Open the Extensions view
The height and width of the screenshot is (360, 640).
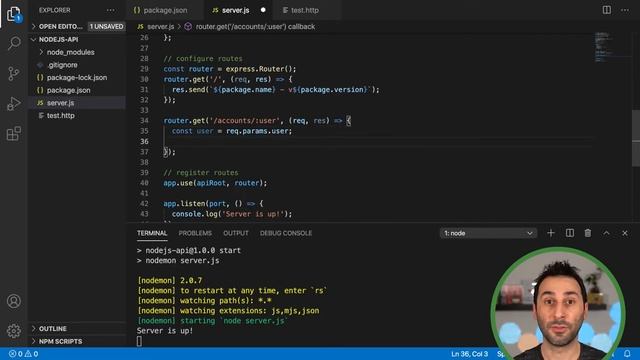tap(14, 133)
